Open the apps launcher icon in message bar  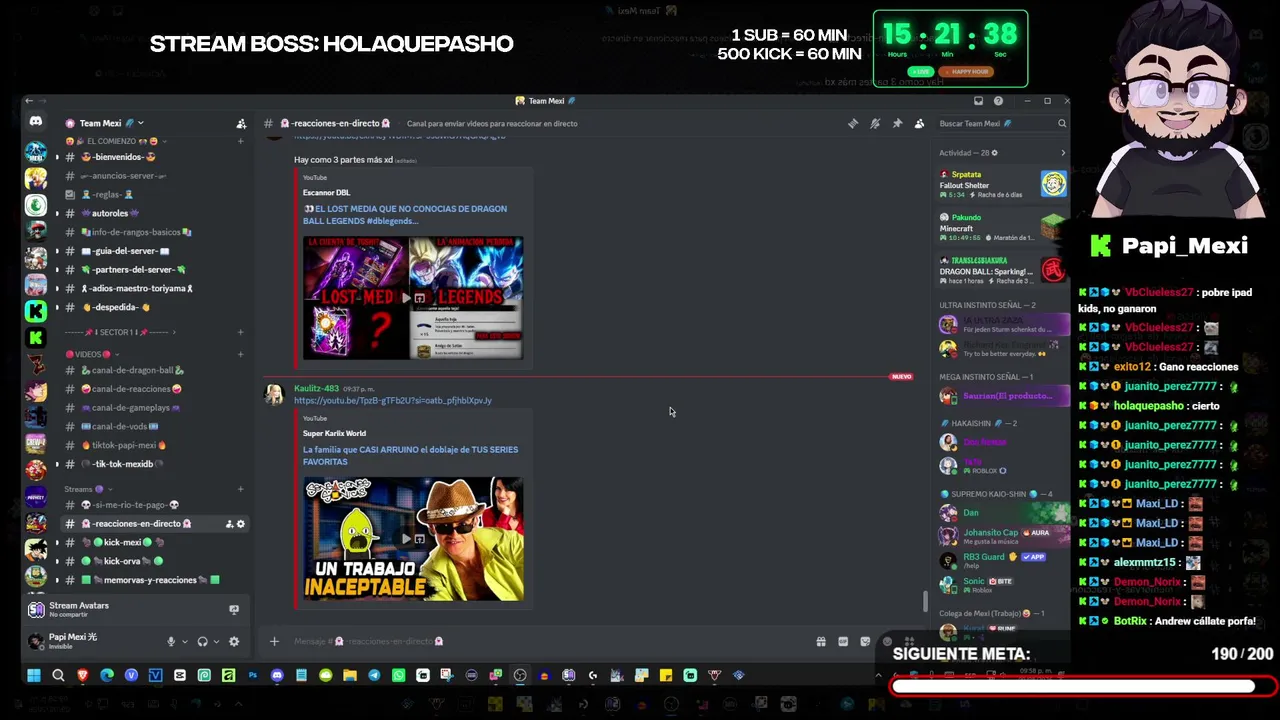coord(909,642)
